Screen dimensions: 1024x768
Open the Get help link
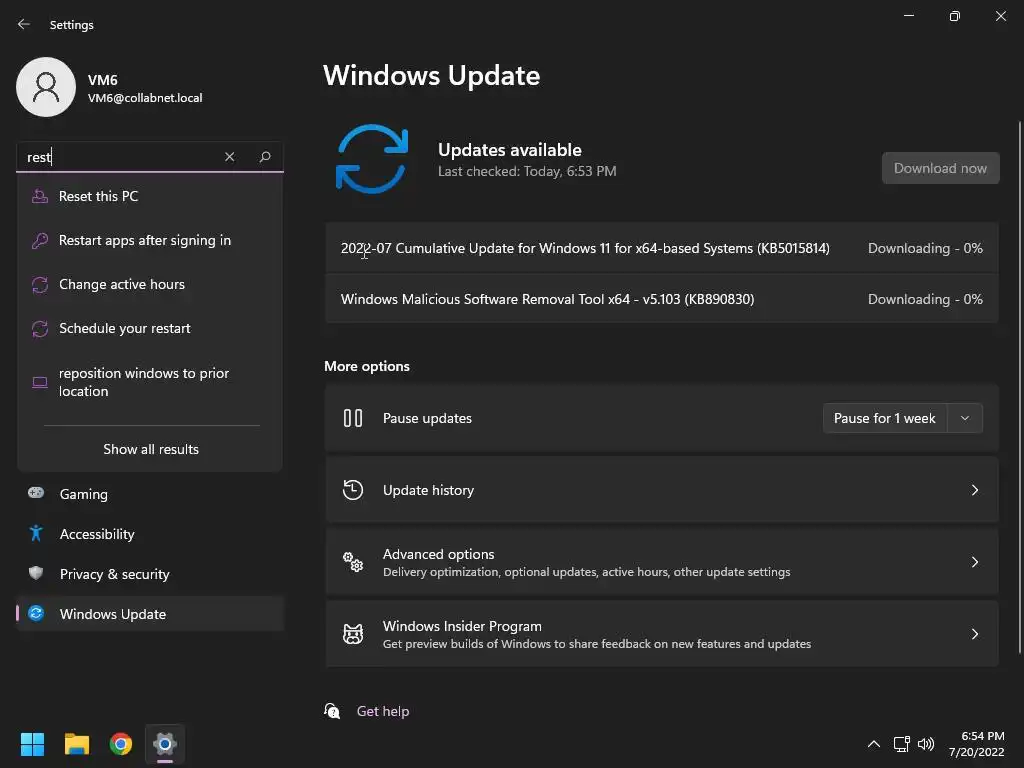click(383, 711)
